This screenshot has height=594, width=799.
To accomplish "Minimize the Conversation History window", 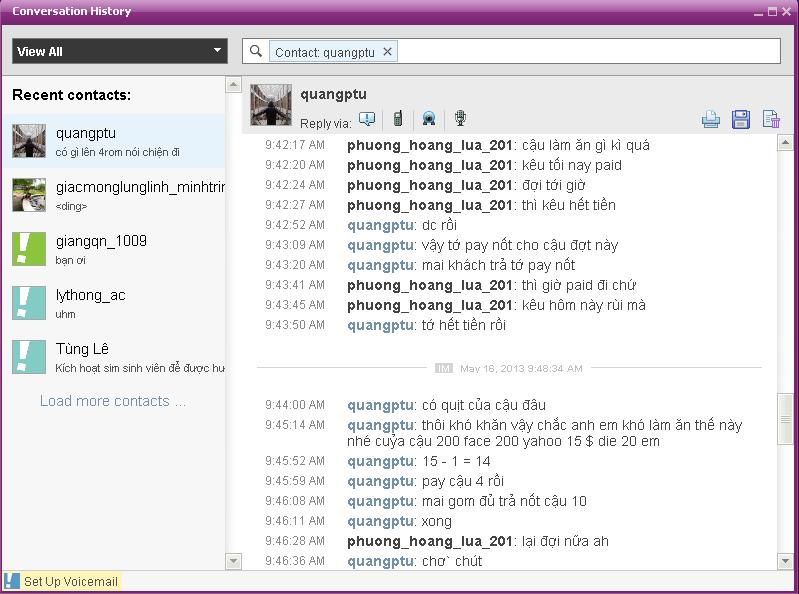I will tap(758, 12).
